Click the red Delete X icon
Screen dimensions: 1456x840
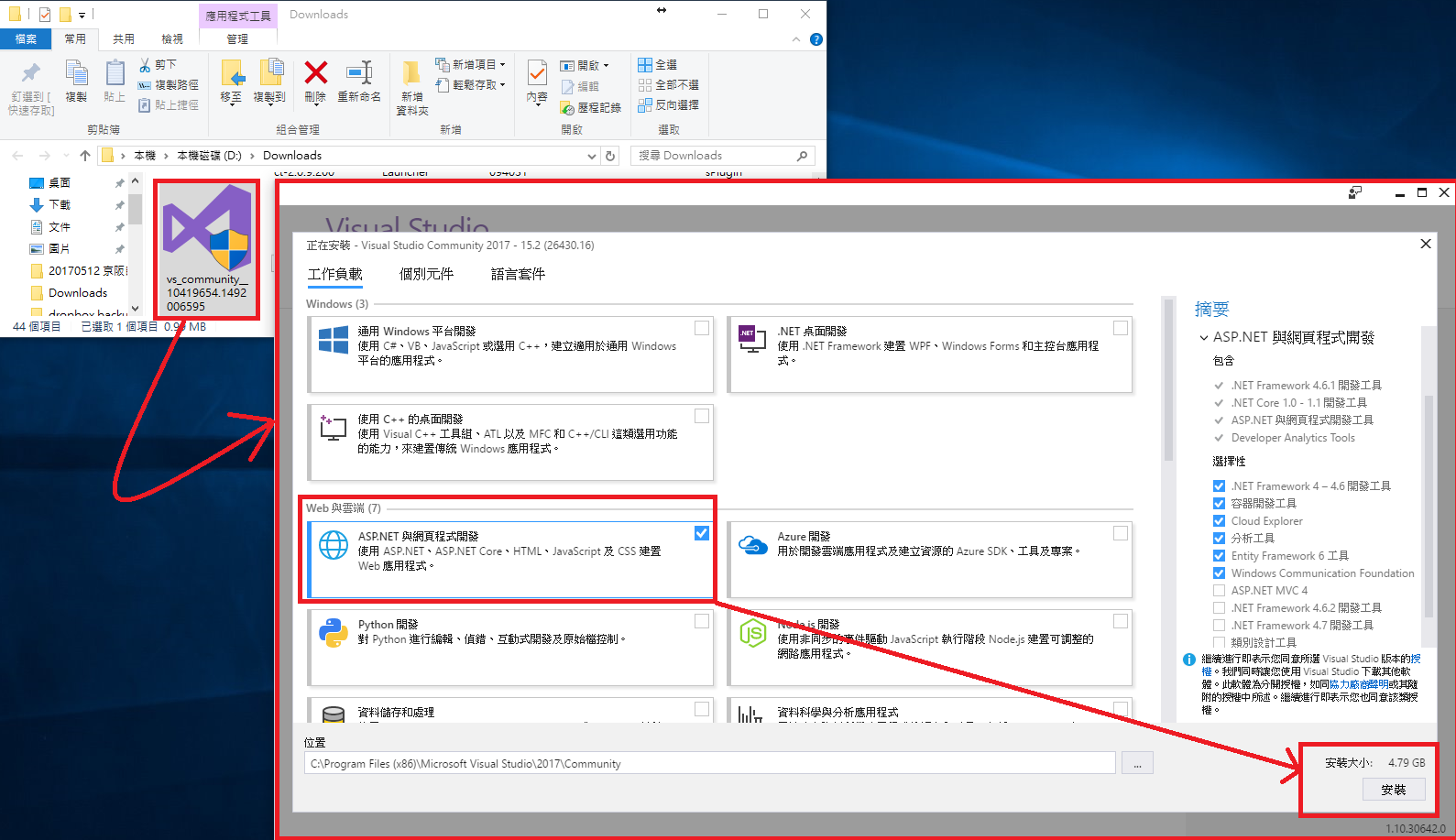click(316, 72)
